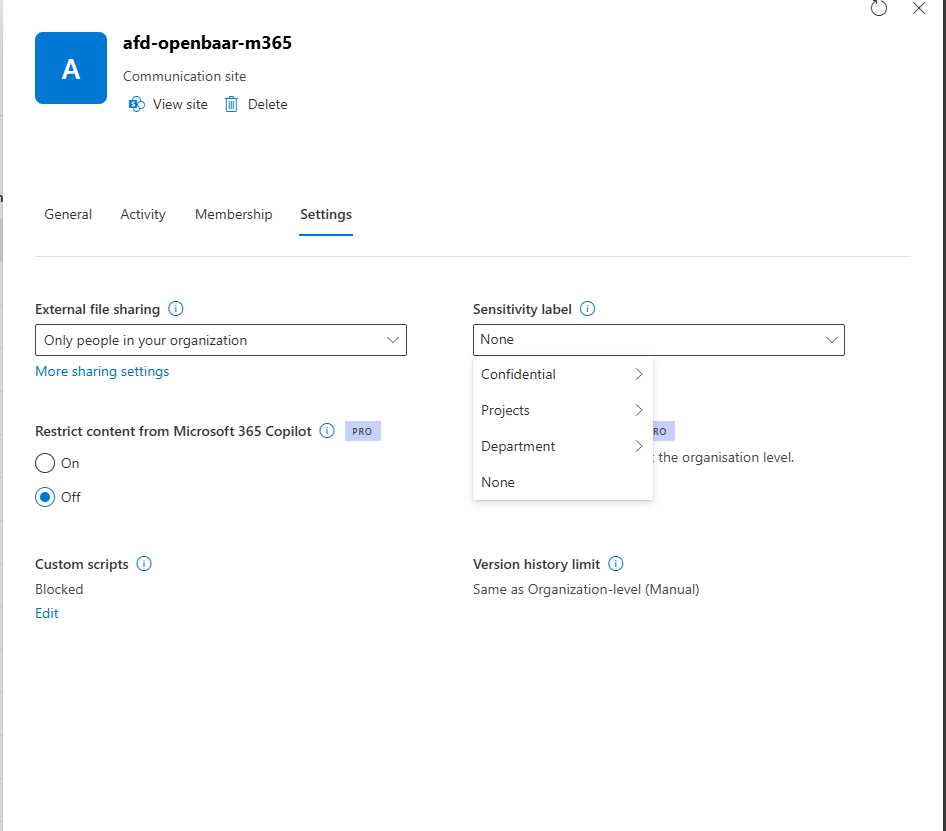Close the site details panel
Viewport: 946px width, 831px height.
click(x=918, y=8)
